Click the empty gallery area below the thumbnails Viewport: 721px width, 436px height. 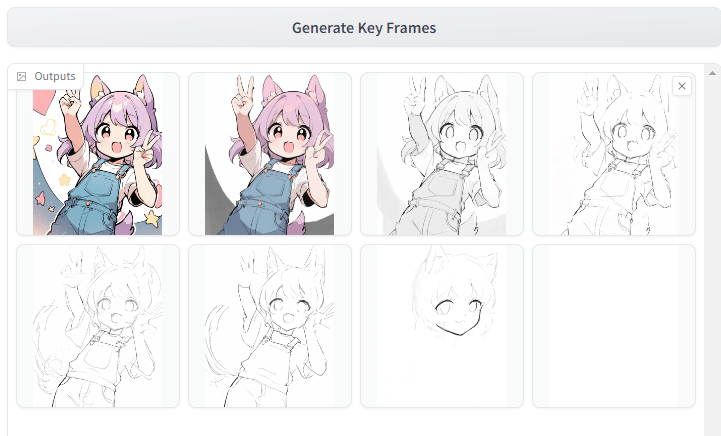[x=360, y=422]
